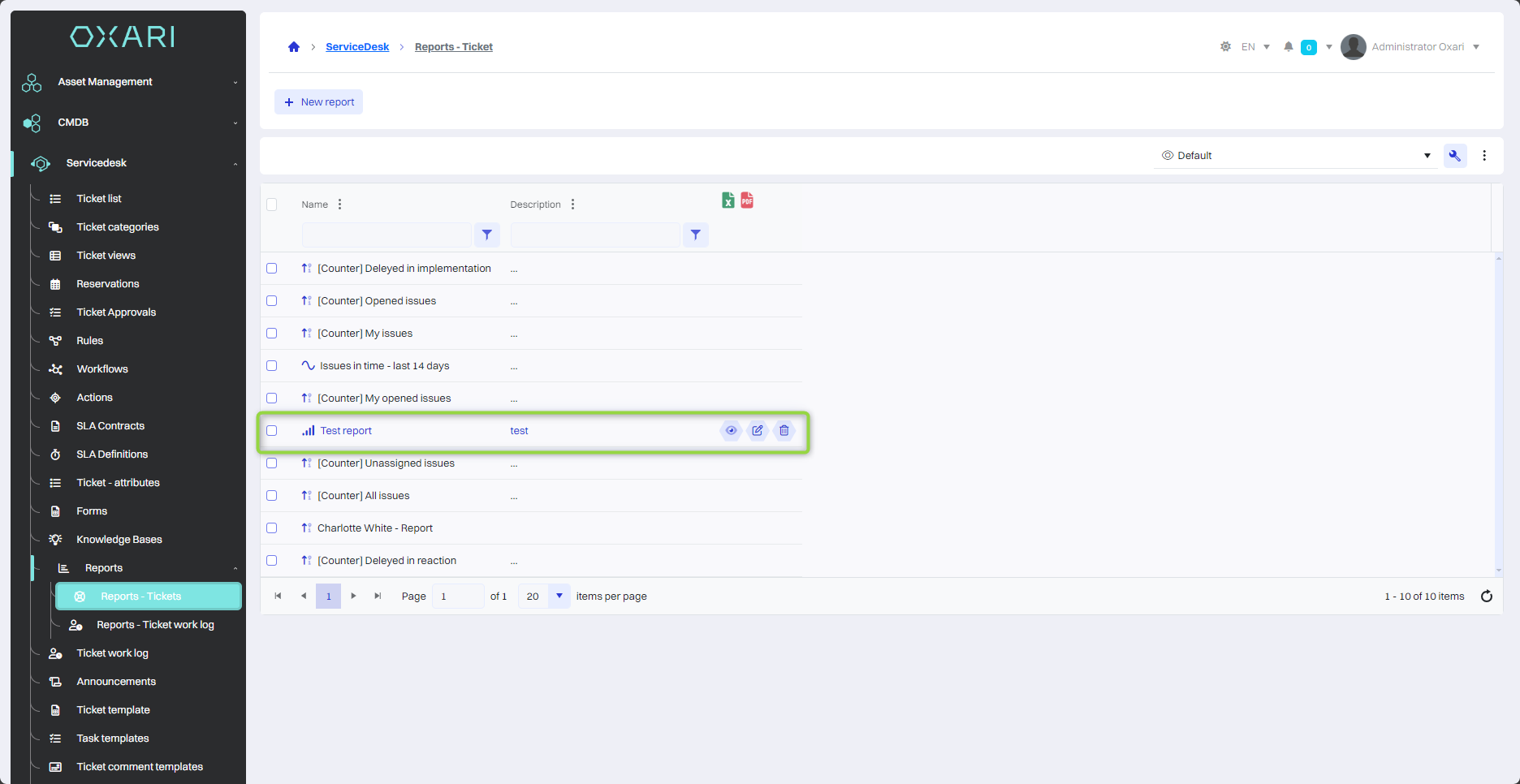
Task: Go to home via breadcrumb icon
Action: [x=294, y=47]
